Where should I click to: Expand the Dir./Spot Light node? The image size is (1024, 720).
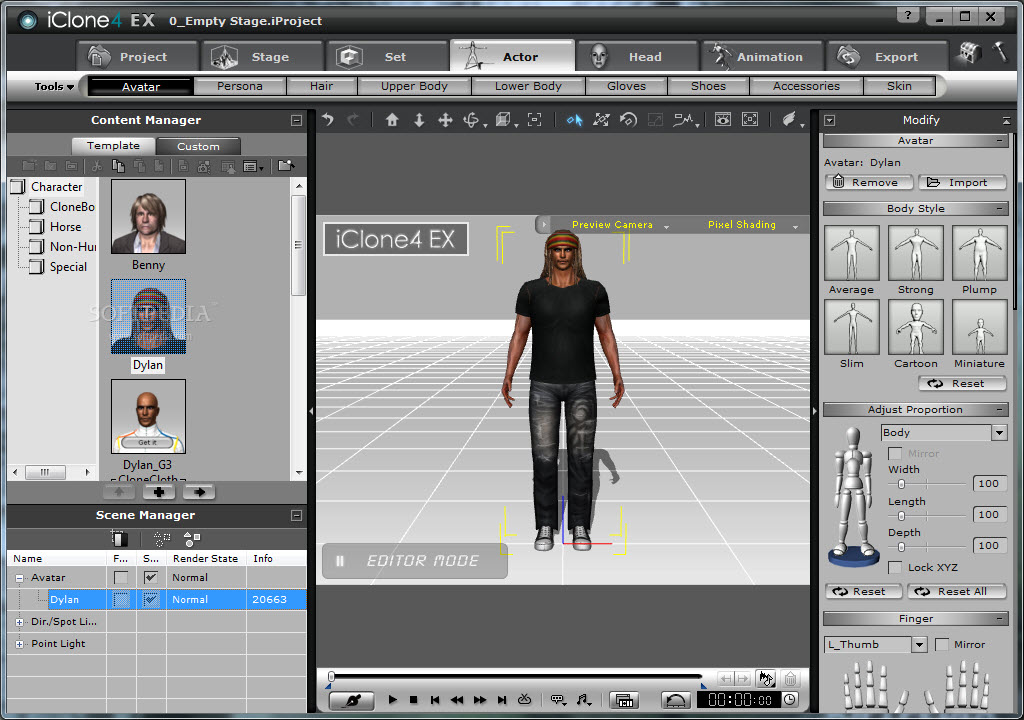19,622
